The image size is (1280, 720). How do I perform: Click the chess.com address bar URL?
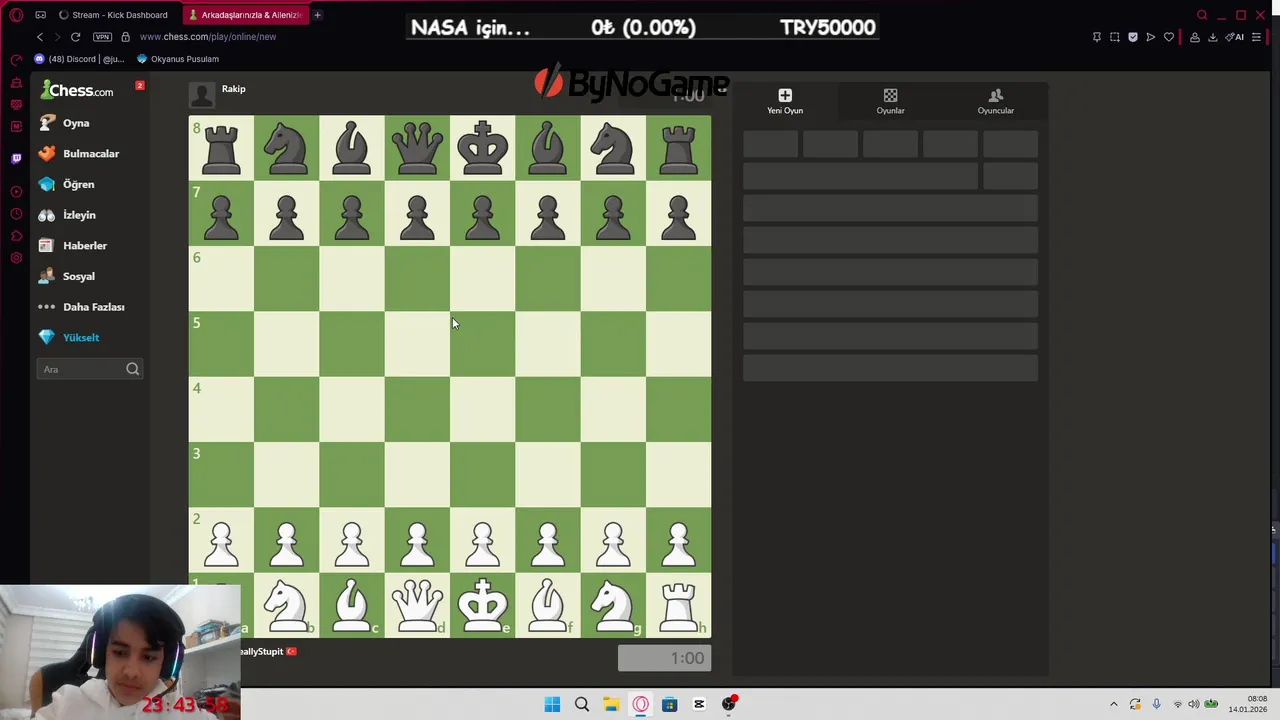tap(208, 37)
